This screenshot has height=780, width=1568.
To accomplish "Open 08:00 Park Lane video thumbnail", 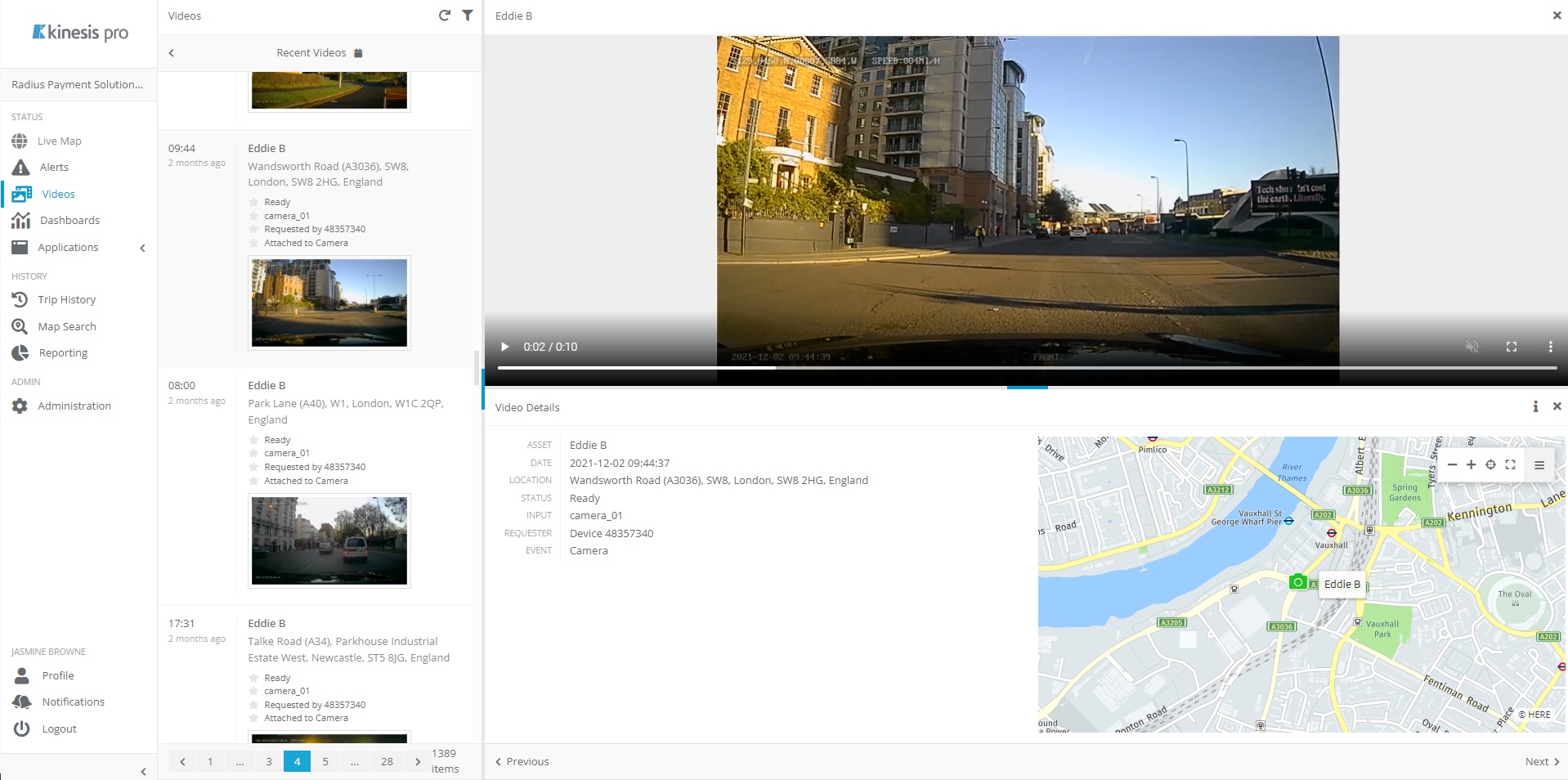I will click(x=329, y=540).
